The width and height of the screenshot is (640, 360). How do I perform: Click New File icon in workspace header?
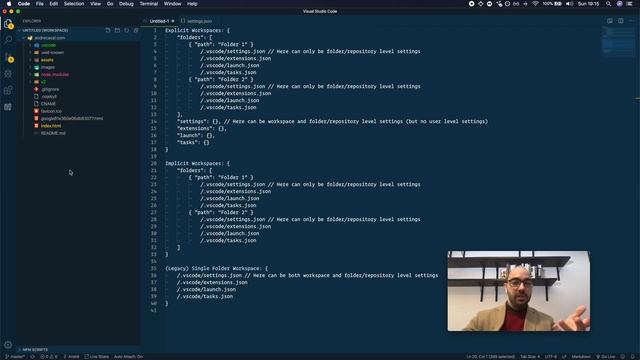click(x=108, y=30)
